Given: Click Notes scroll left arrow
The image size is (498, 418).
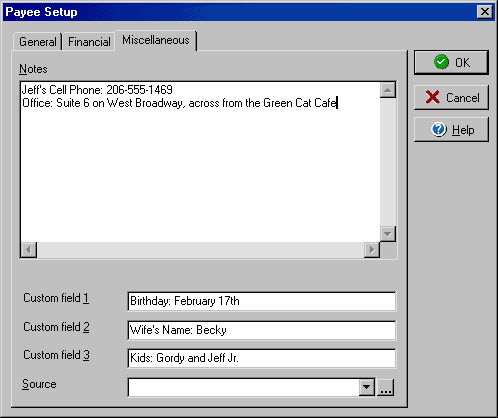Looking at the screenshot, I should 29,250.
